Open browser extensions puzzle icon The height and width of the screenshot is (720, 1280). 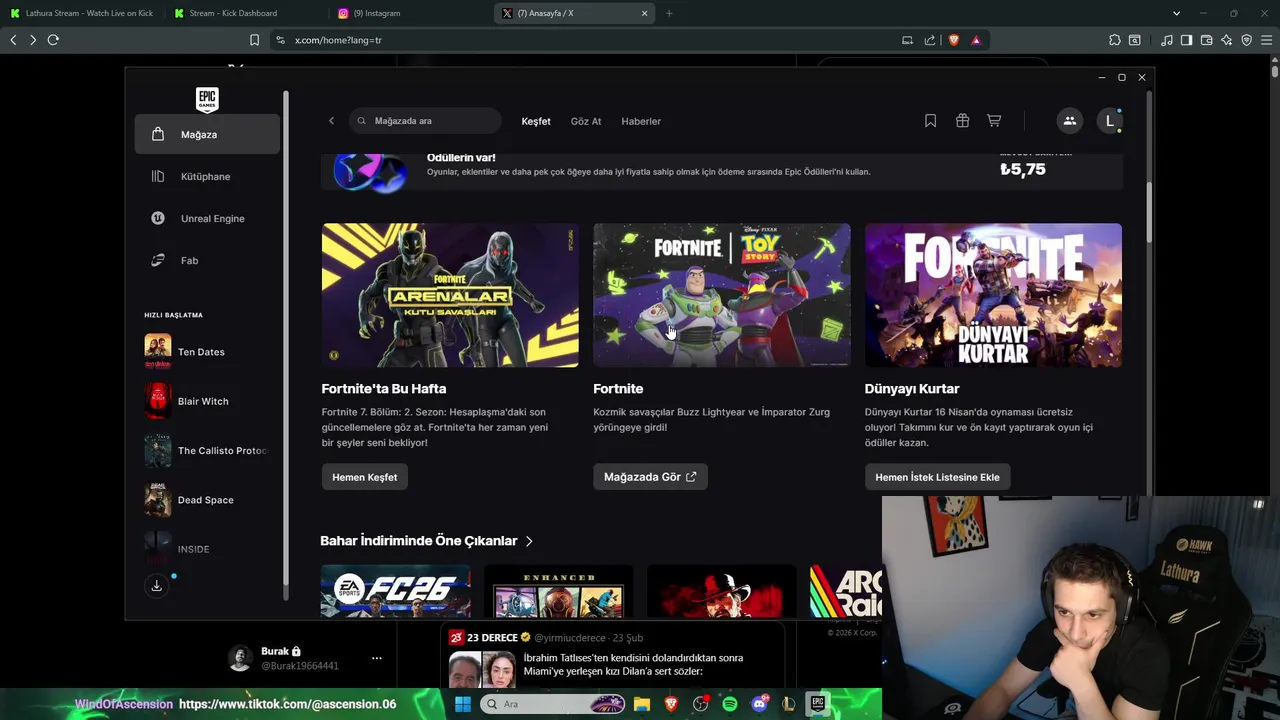pyautogui.click(x=1114, y=40)
